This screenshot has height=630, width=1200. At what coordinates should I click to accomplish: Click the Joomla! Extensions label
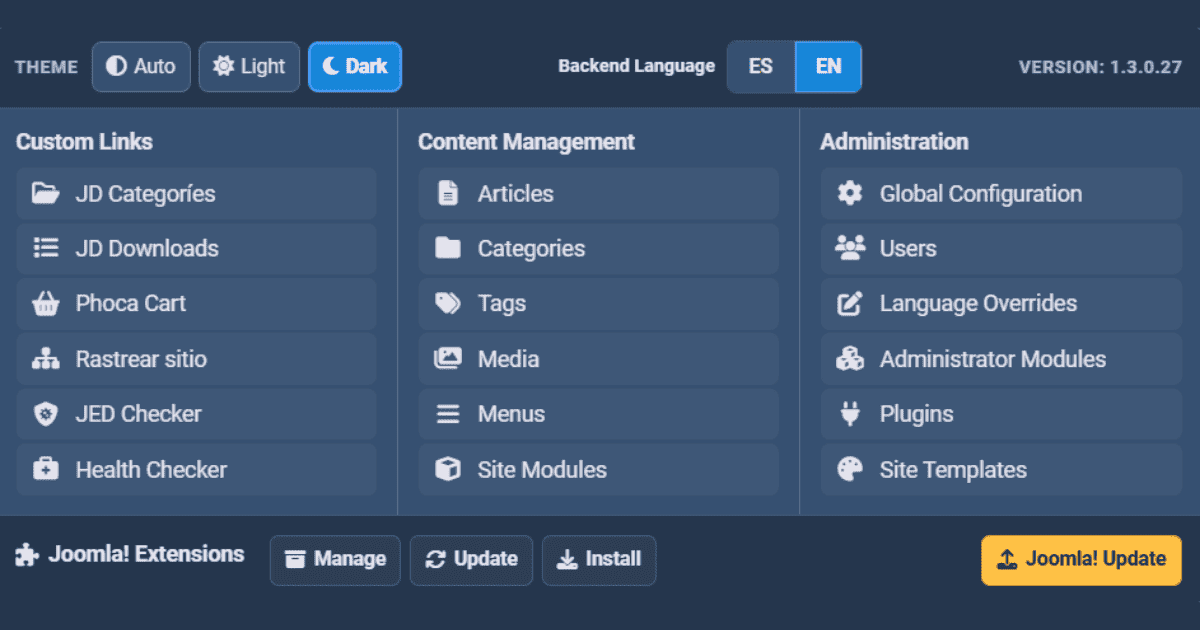coord(146,554)
